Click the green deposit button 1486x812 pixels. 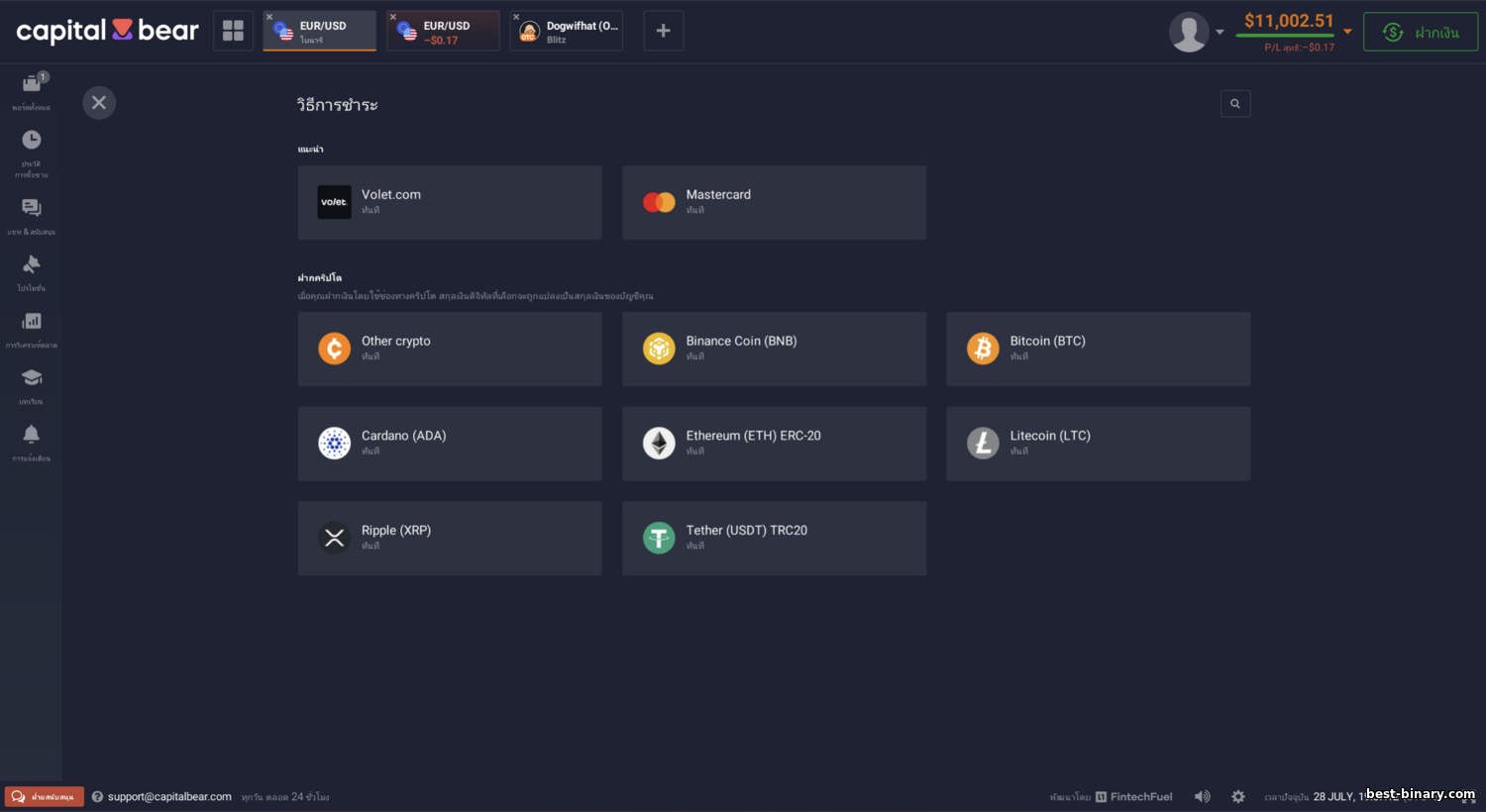pos(1421,32)
